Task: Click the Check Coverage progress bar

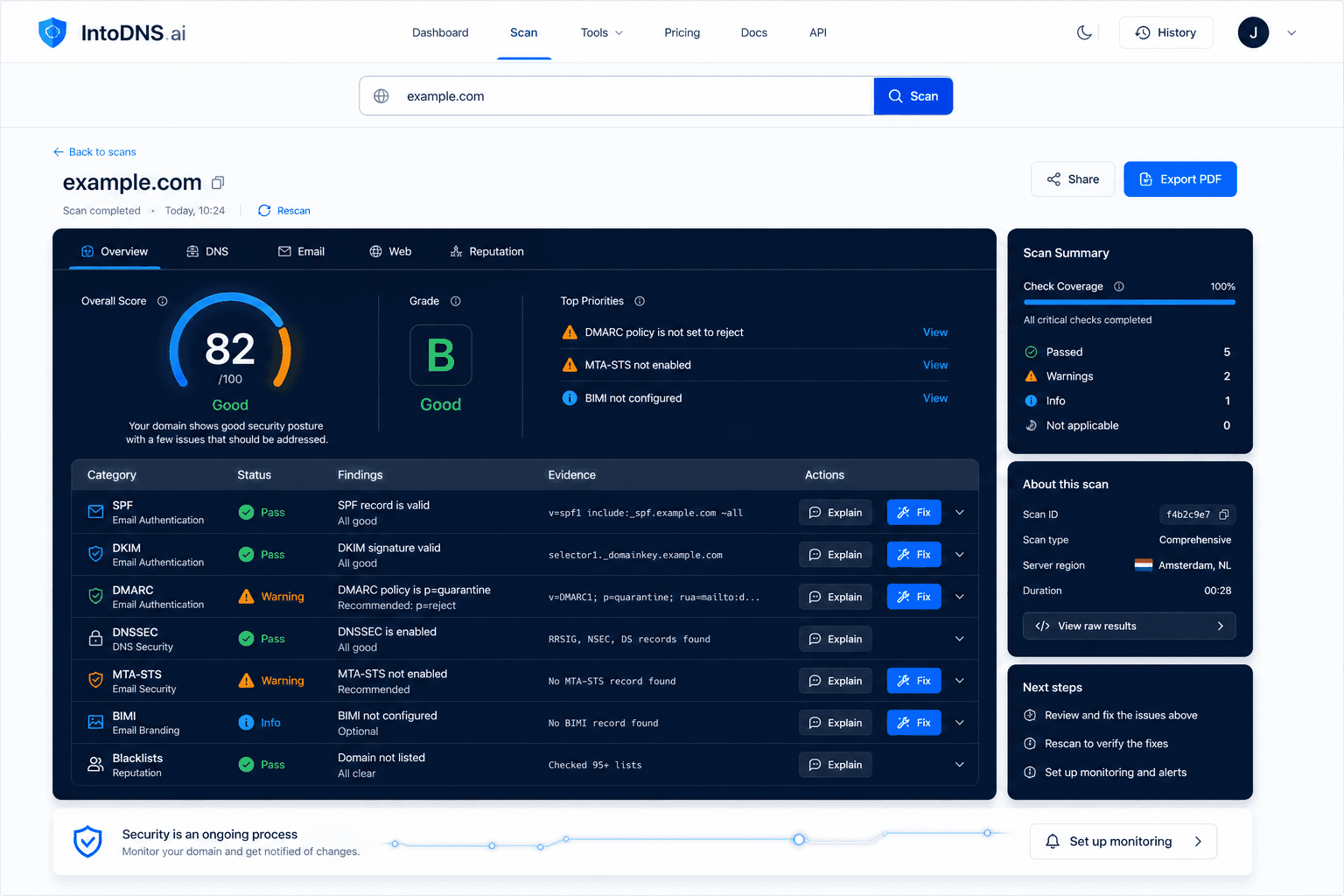Action: click(1129, 302)
